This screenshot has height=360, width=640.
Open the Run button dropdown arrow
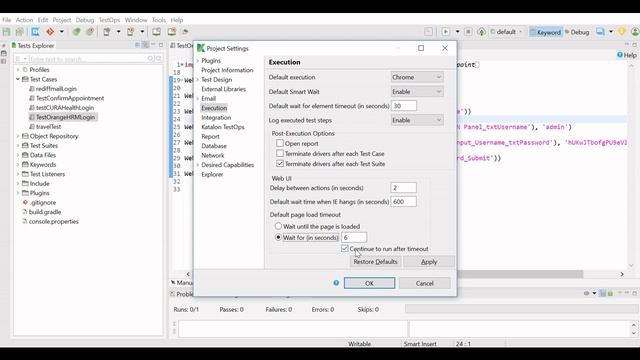tap(457, 32)
